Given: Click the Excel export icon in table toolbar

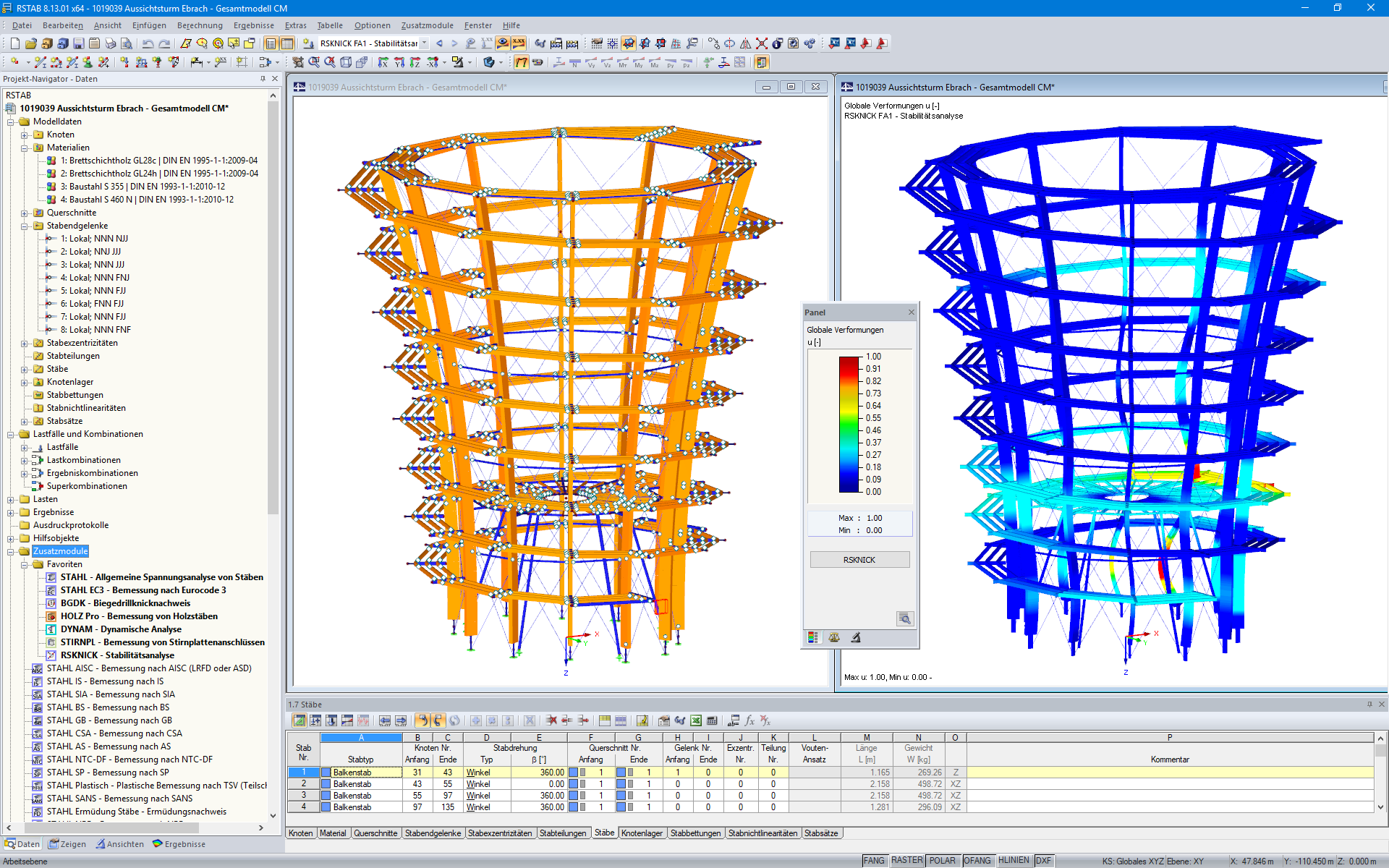Looking at the screenshot, I should (x=695, y=720).
